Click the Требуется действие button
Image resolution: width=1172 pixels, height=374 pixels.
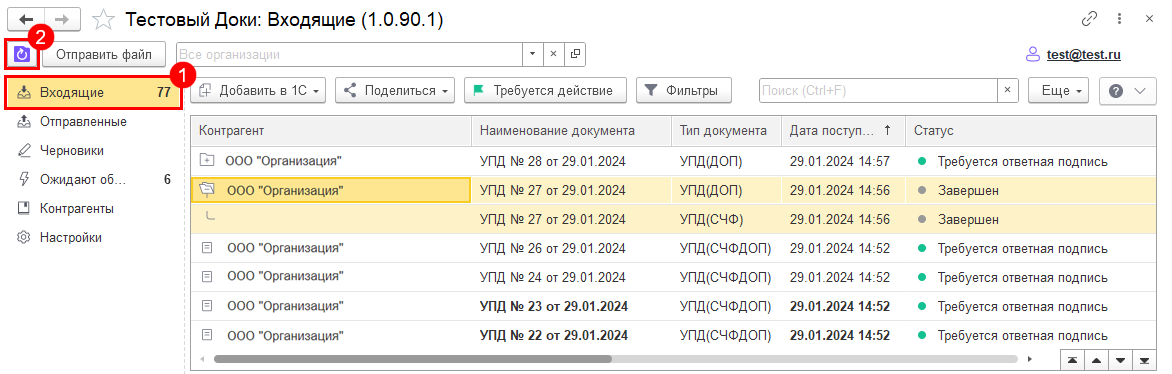pos(545,91)
